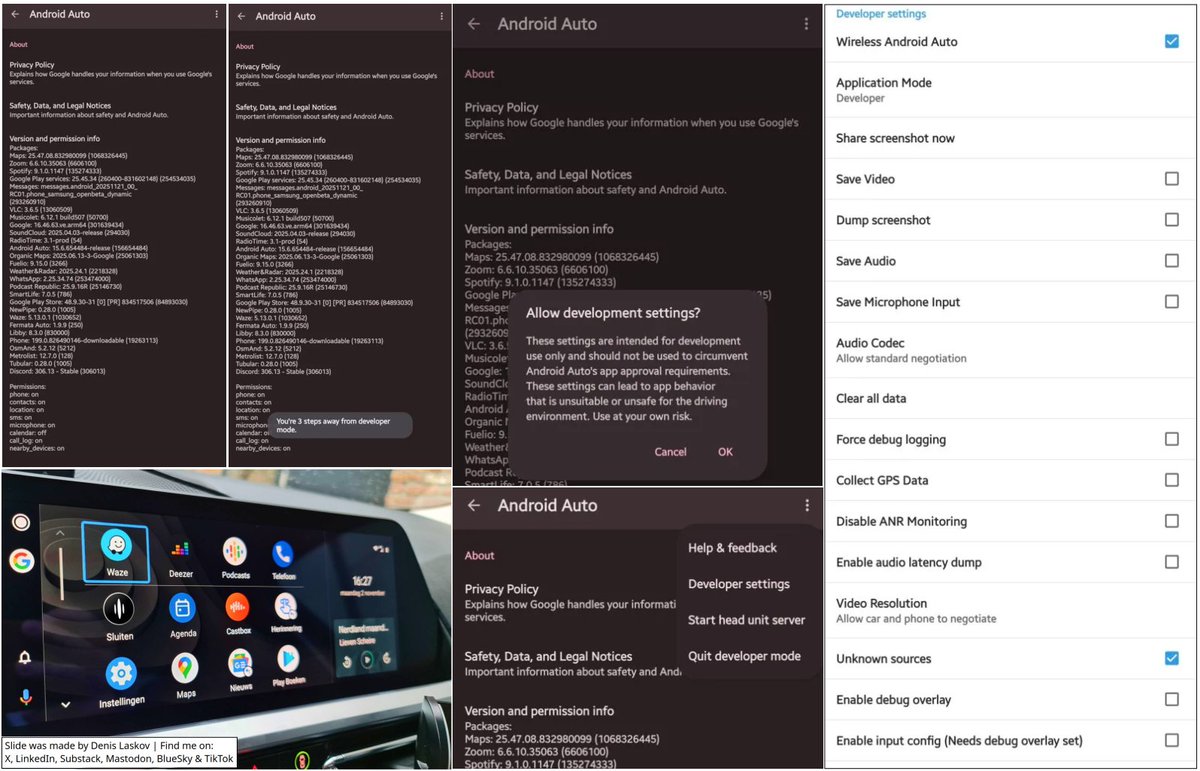Screen dimensions: 1200x771
Task: Check Collect GPS Data
Action: [1171, 480]
